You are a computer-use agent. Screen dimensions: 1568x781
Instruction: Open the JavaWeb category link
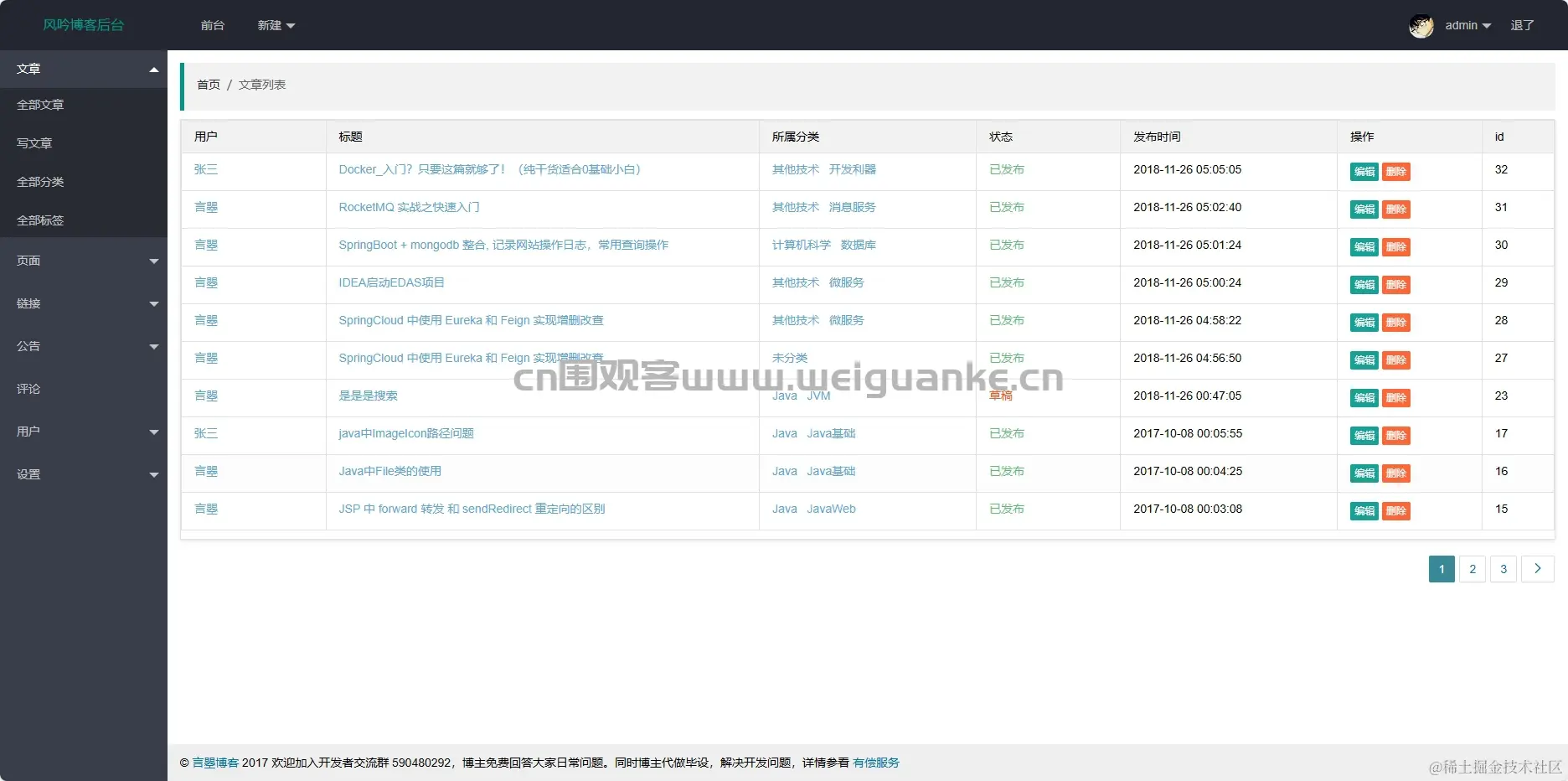(x=831, y=509)
